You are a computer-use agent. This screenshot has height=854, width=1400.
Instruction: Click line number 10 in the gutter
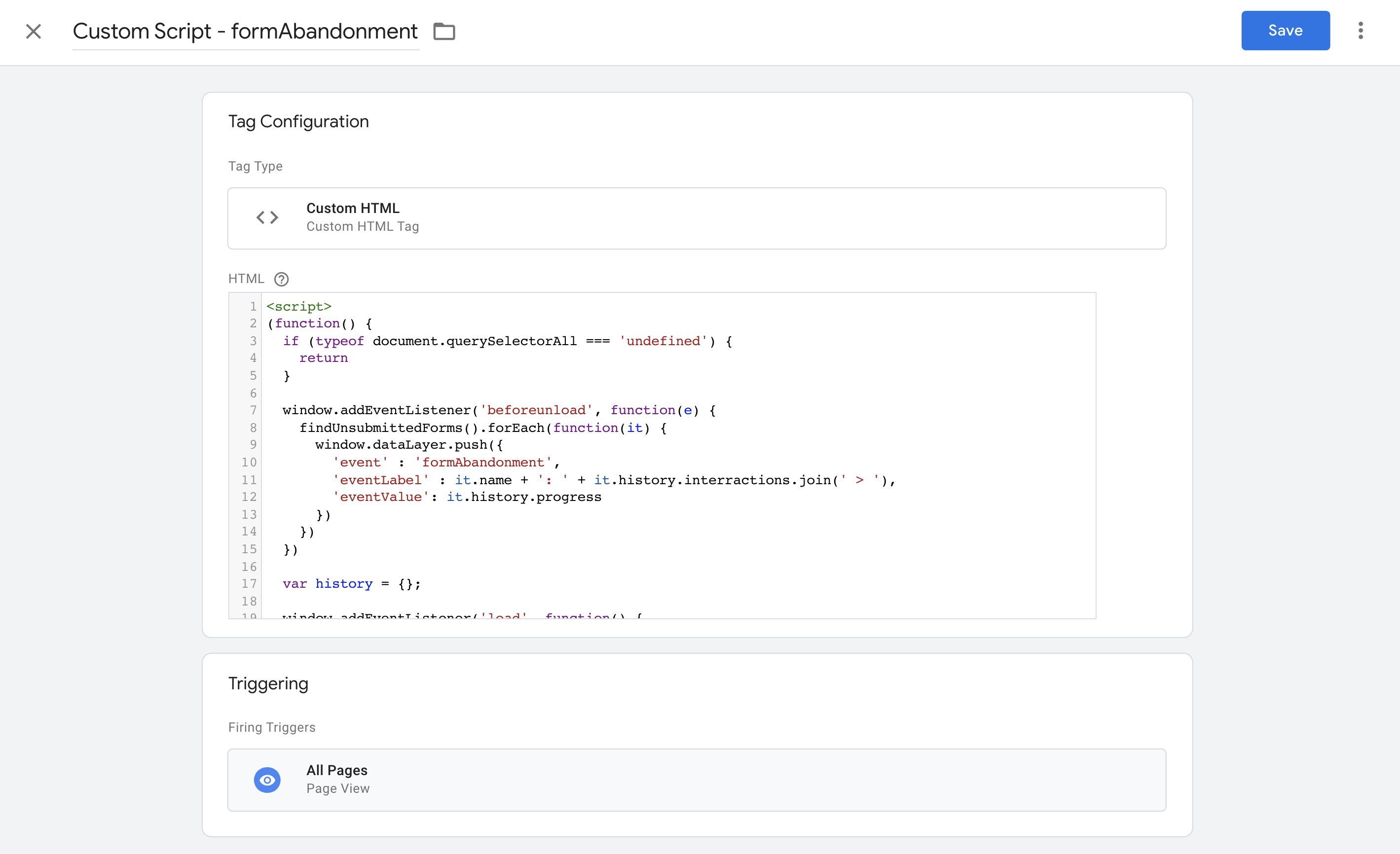coord(249,462)
